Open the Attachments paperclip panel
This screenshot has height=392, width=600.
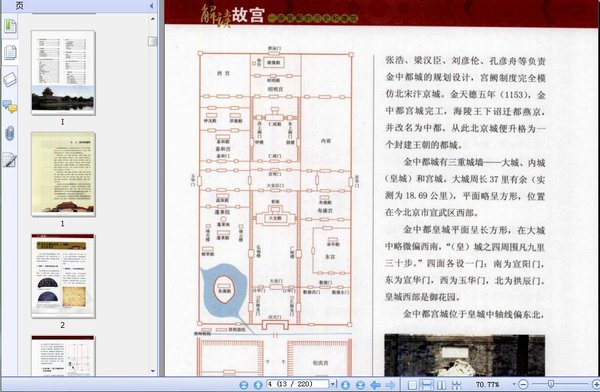pos(10,134)
